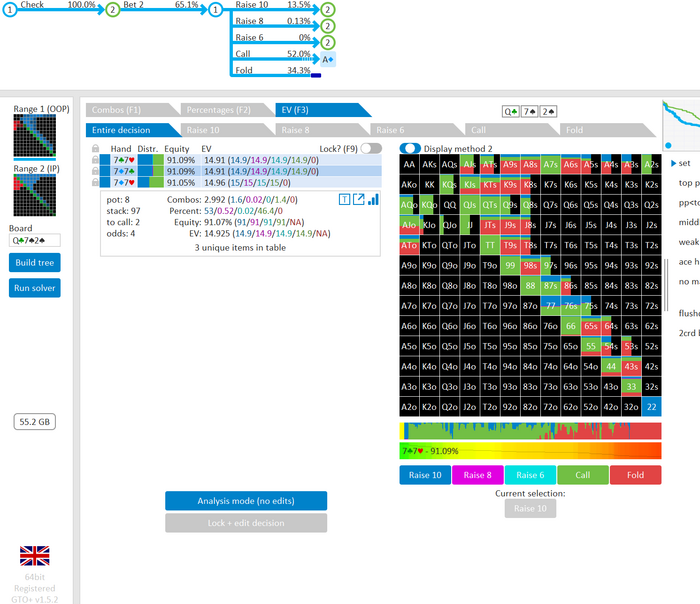Click the 2♠ board card above the matrix

(x=548, y=112)
